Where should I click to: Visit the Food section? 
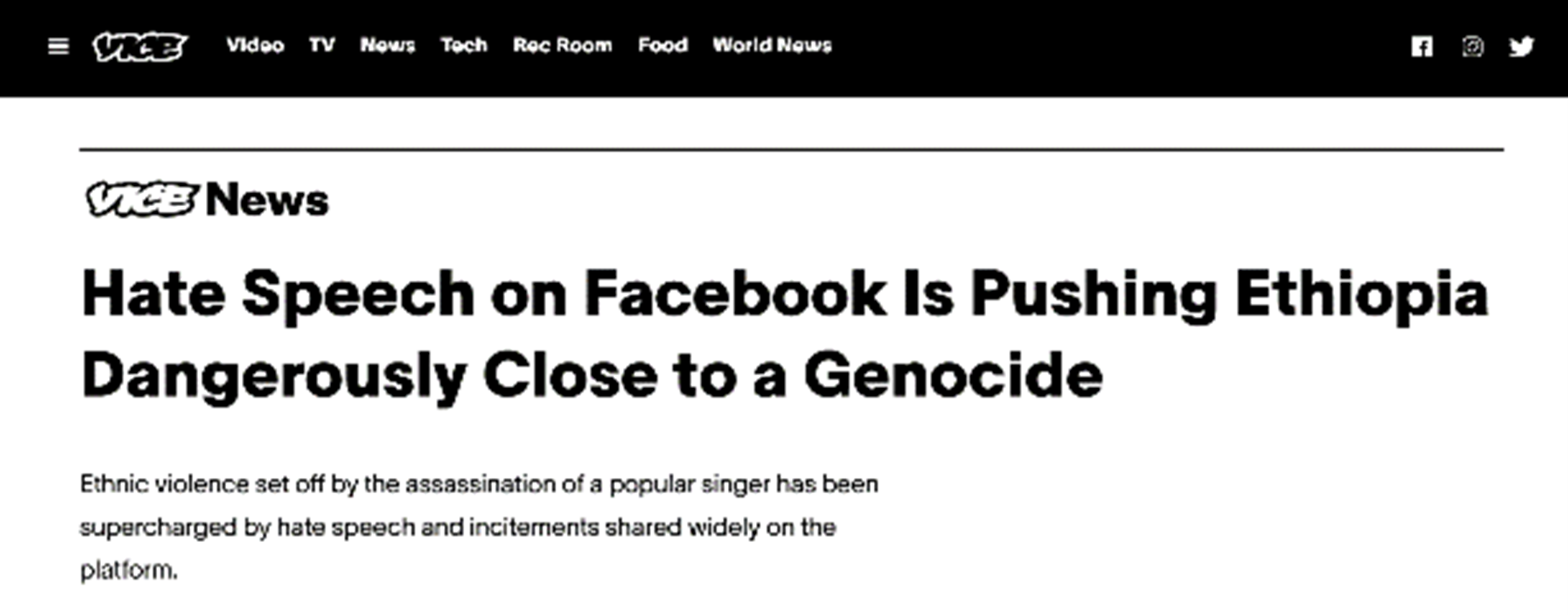pos(662,45)
